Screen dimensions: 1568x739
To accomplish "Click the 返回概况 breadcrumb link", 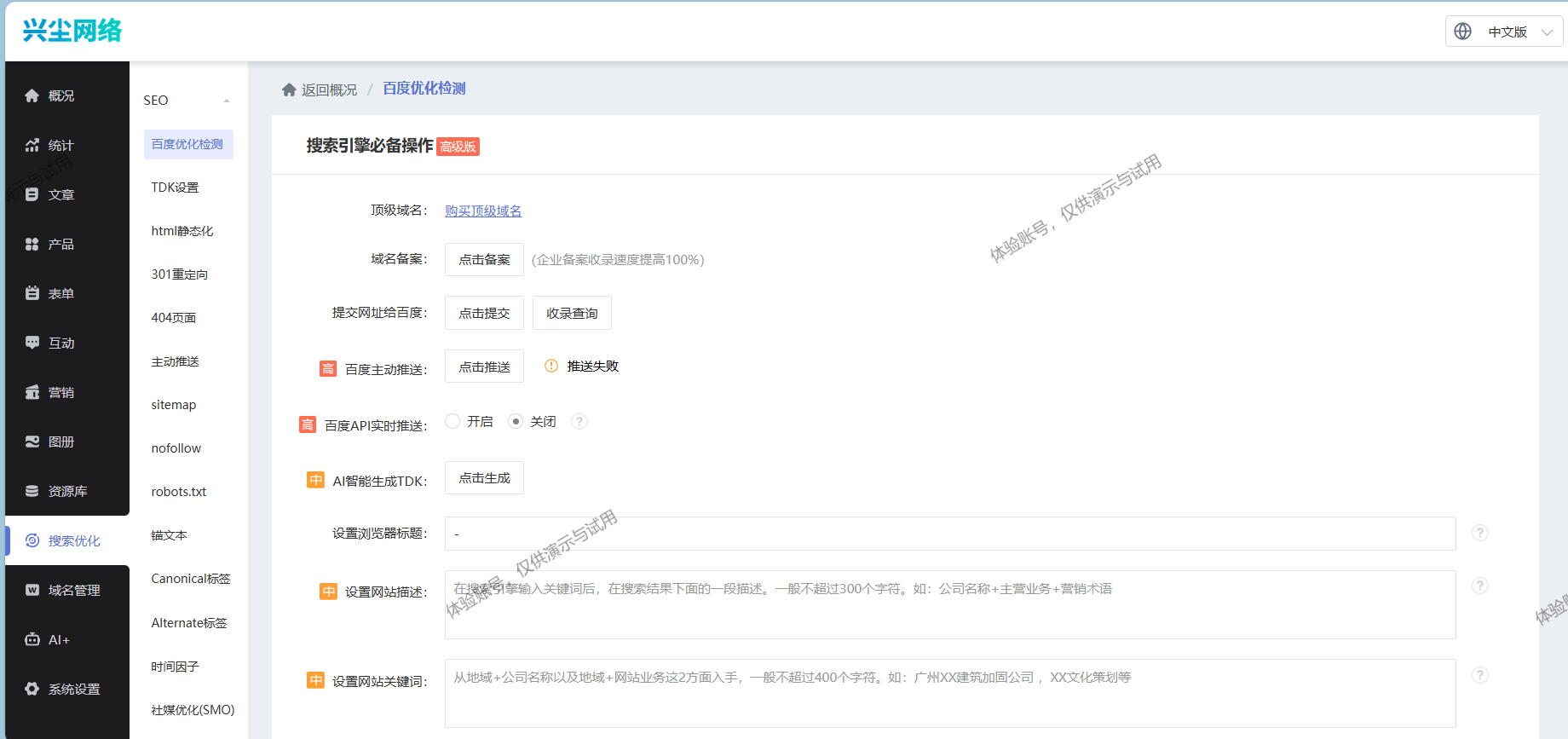I will tap(330, 89).
